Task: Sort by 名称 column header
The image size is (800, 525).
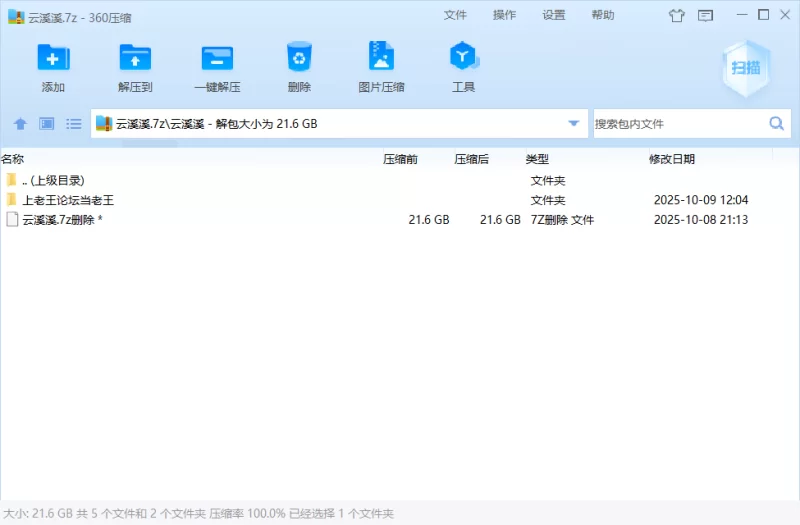Action: [x=13, y=159]
